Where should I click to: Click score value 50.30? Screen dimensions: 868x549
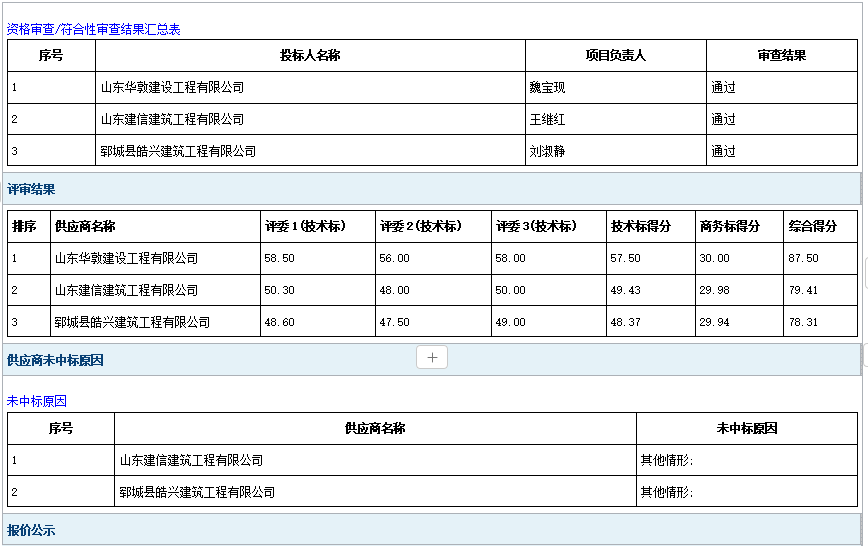pos(280,291)
